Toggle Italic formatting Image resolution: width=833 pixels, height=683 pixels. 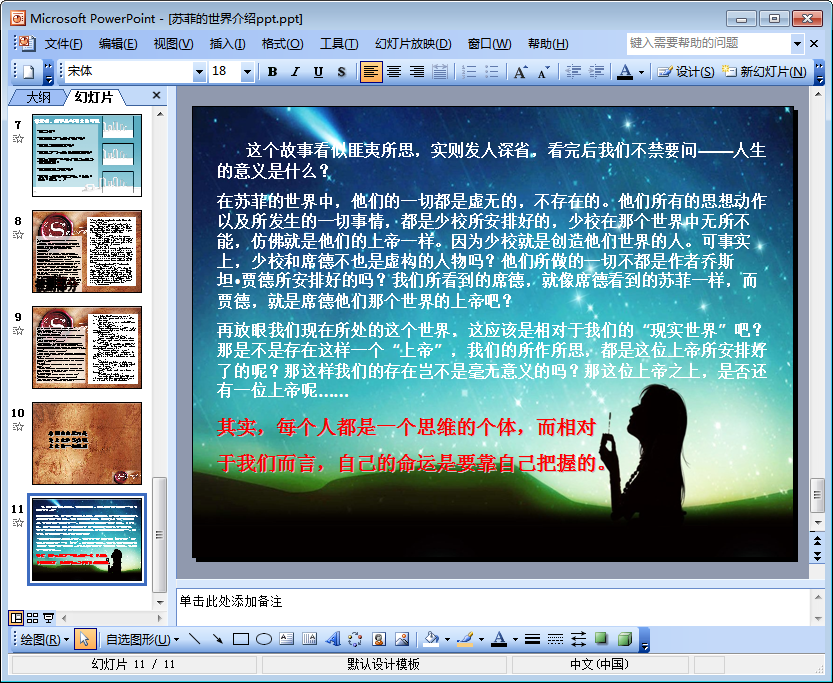(295, 72)
